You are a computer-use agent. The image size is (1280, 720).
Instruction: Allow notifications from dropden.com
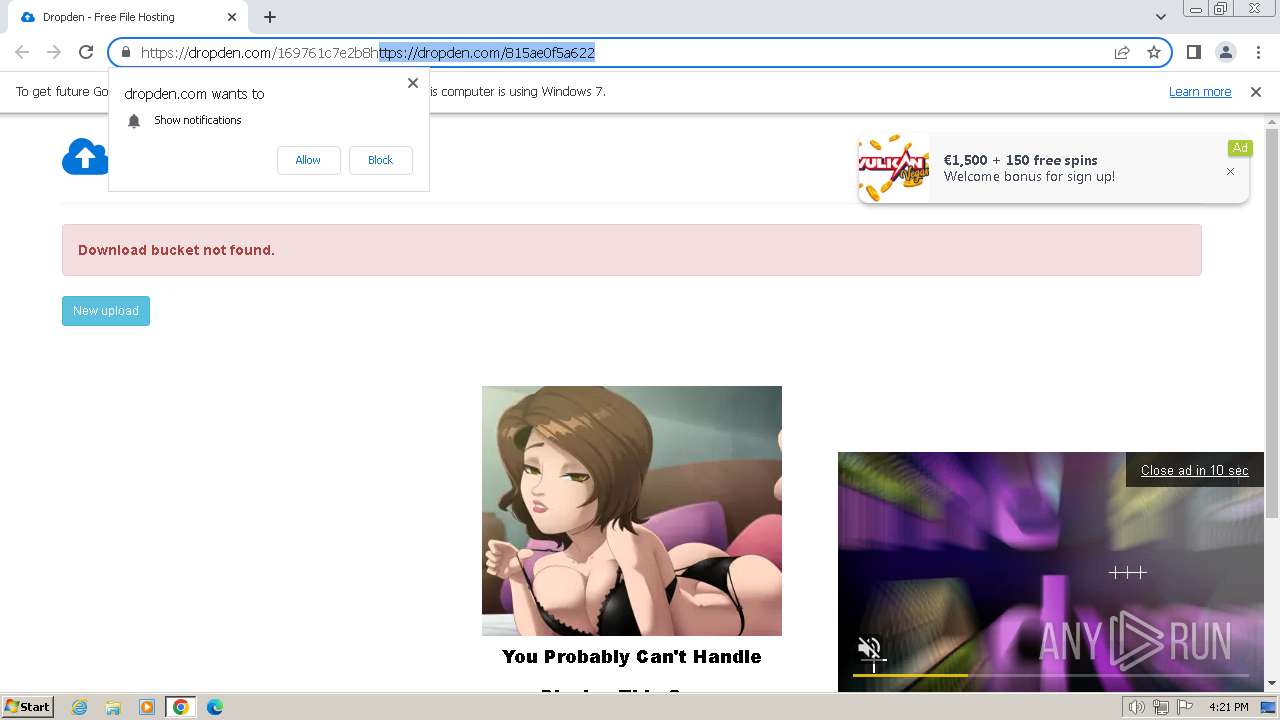tap(308, 160)
